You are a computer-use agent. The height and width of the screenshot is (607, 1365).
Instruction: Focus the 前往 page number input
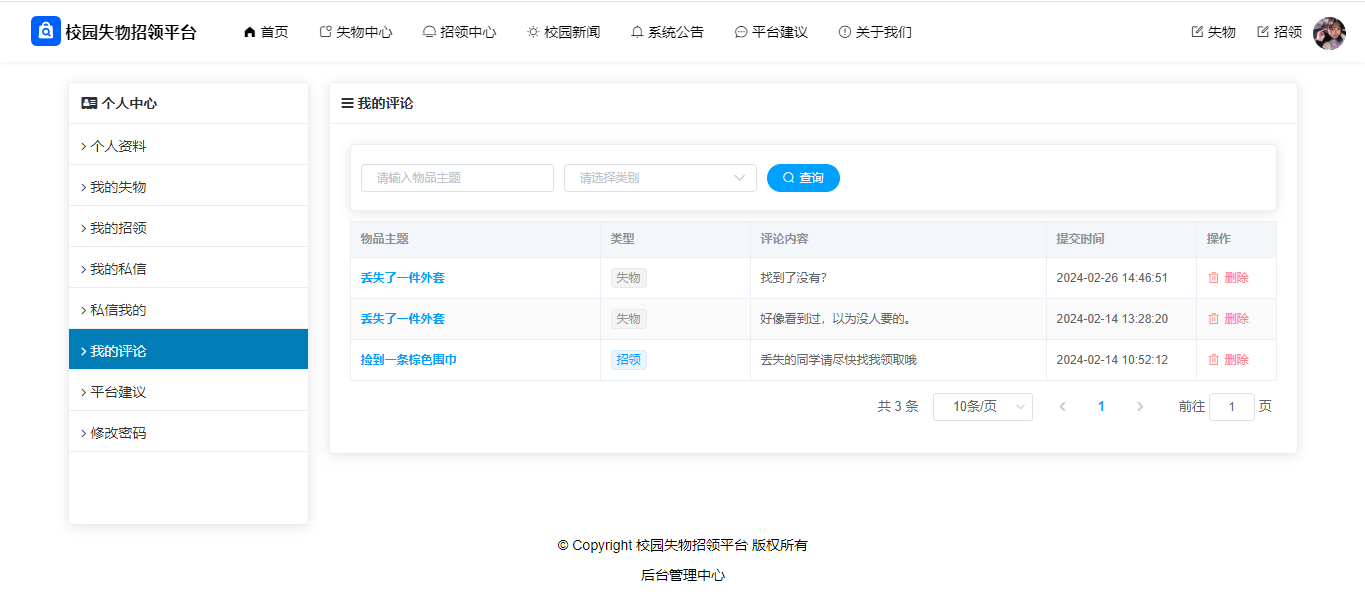coord(1232,407)
